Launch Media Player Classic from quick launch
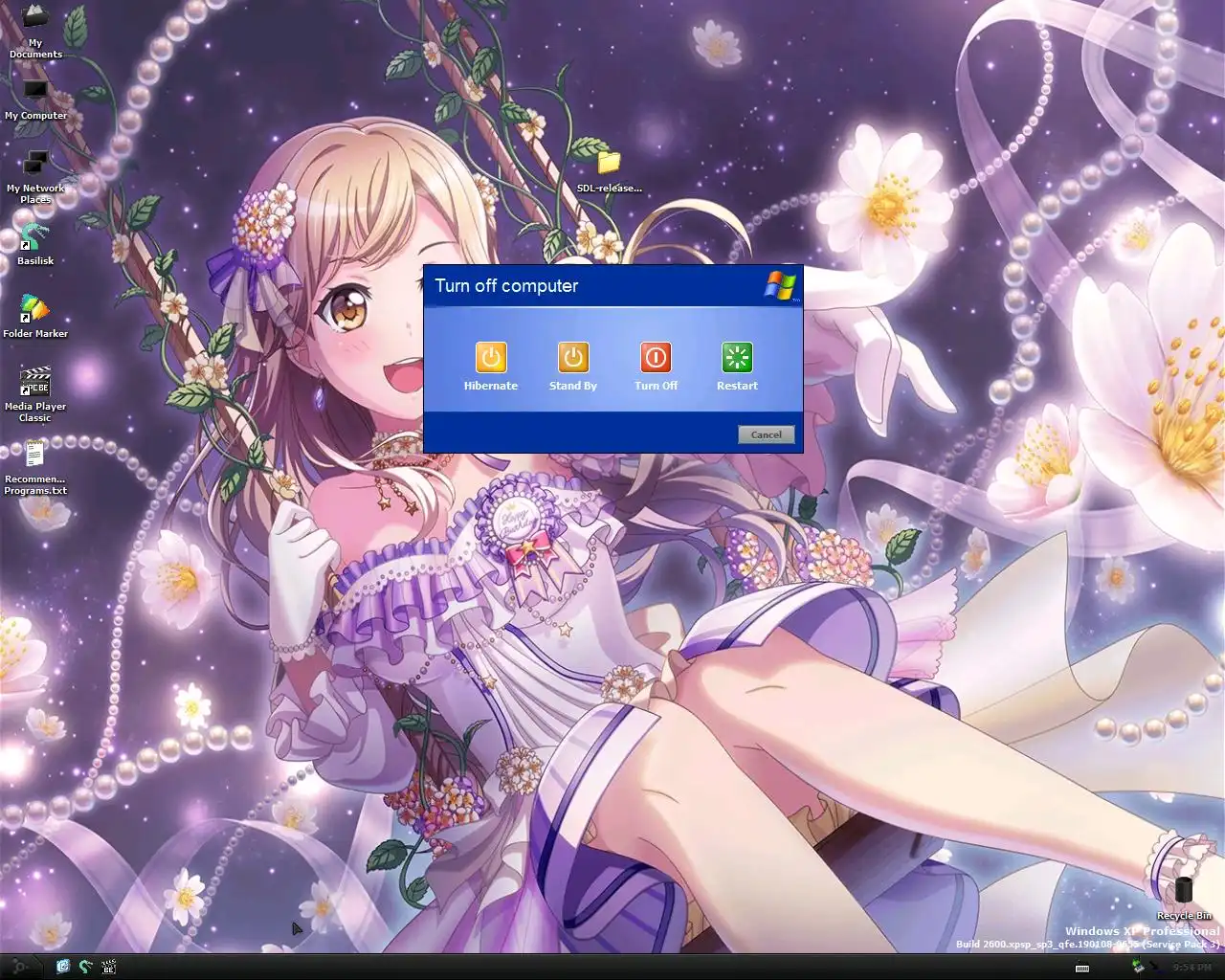1225x980 pixels. [x=109, y=967]
